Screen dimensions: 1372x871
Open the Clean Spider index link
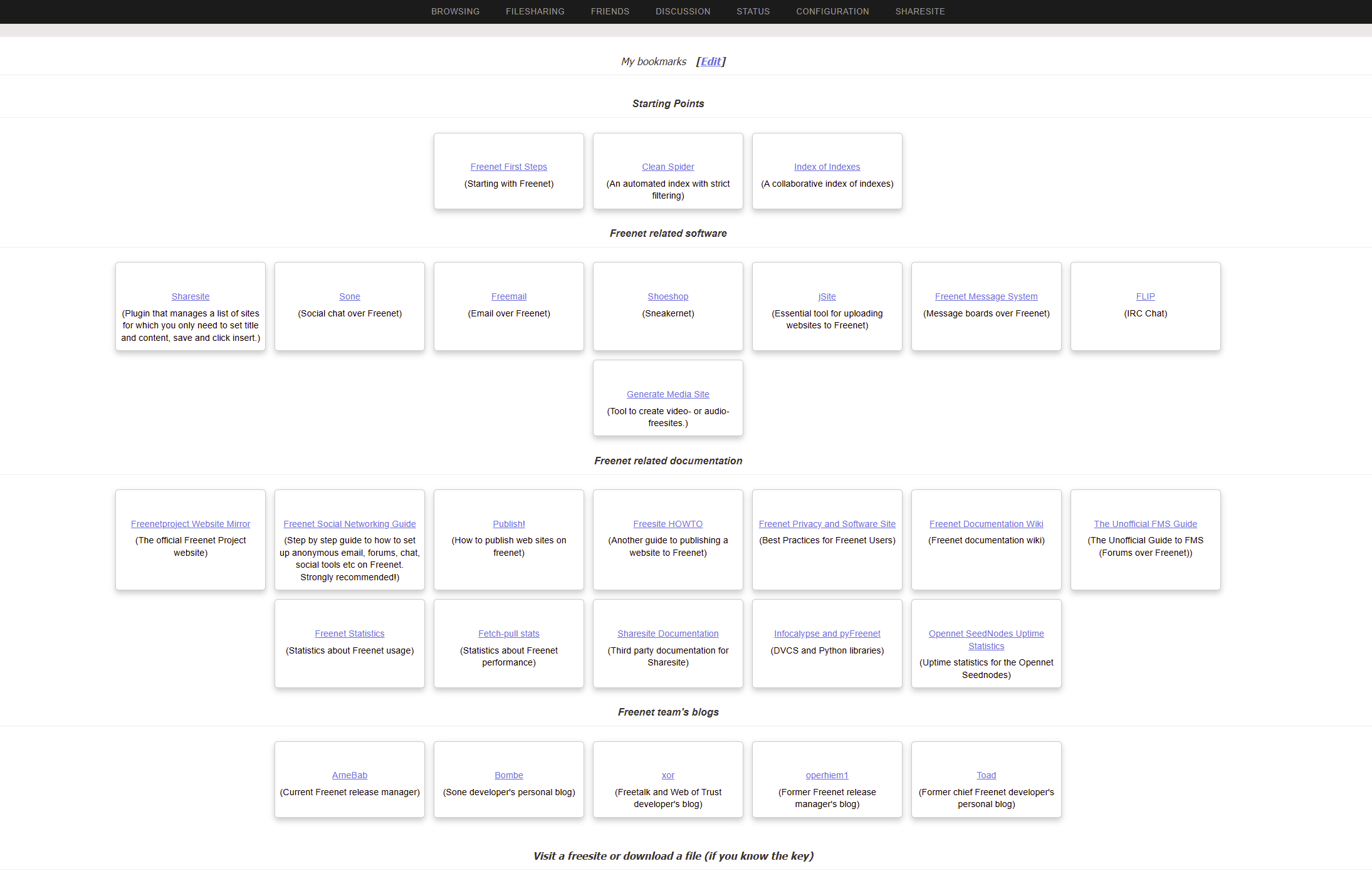668,167
